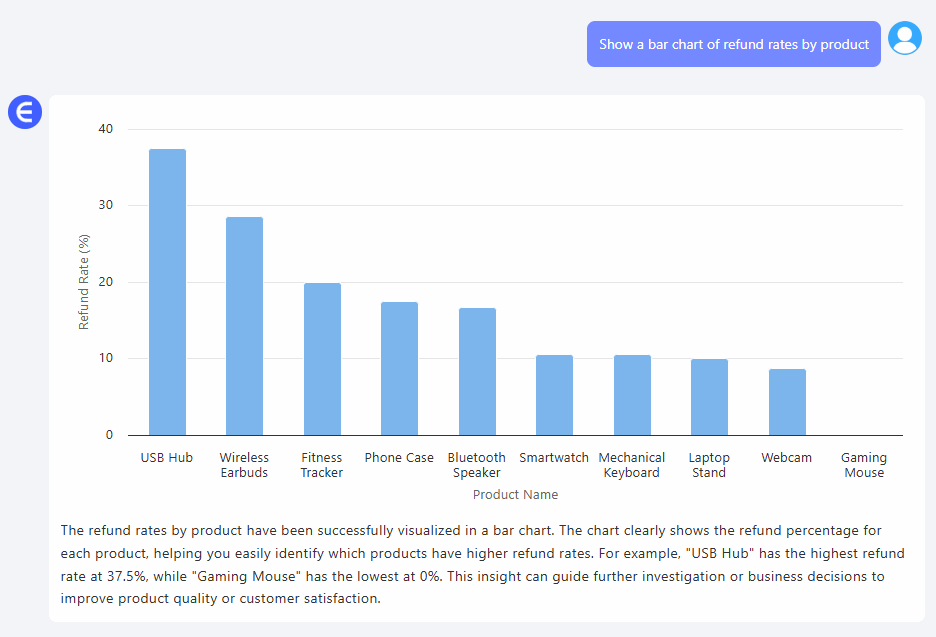
Task: Click the summary text below the chart
Action: [483, 564]
